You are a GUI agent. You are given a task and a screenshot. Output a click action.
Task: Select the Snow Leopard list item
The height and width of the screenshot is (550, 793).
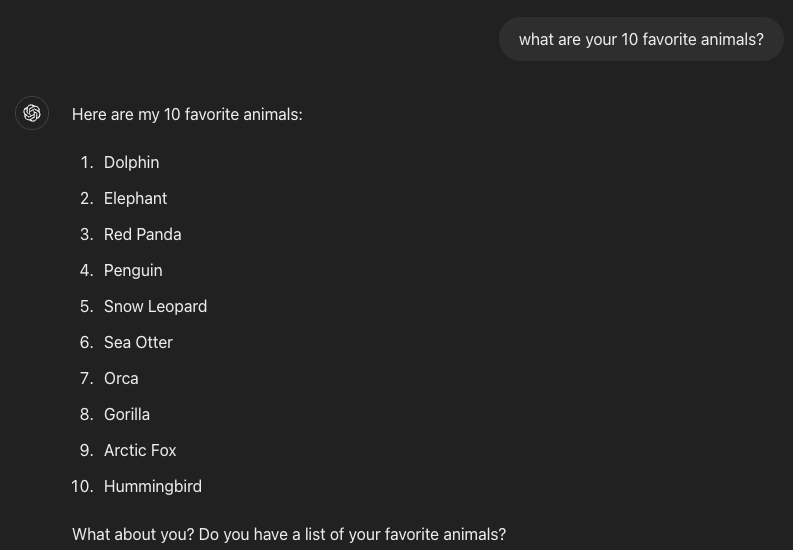(155, 306)
